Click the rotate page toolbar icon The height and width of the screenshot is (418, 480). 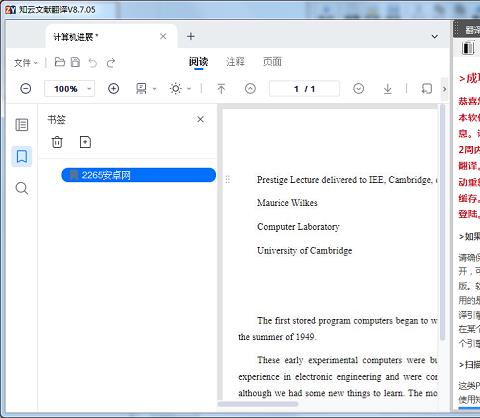tap(427, 89)
